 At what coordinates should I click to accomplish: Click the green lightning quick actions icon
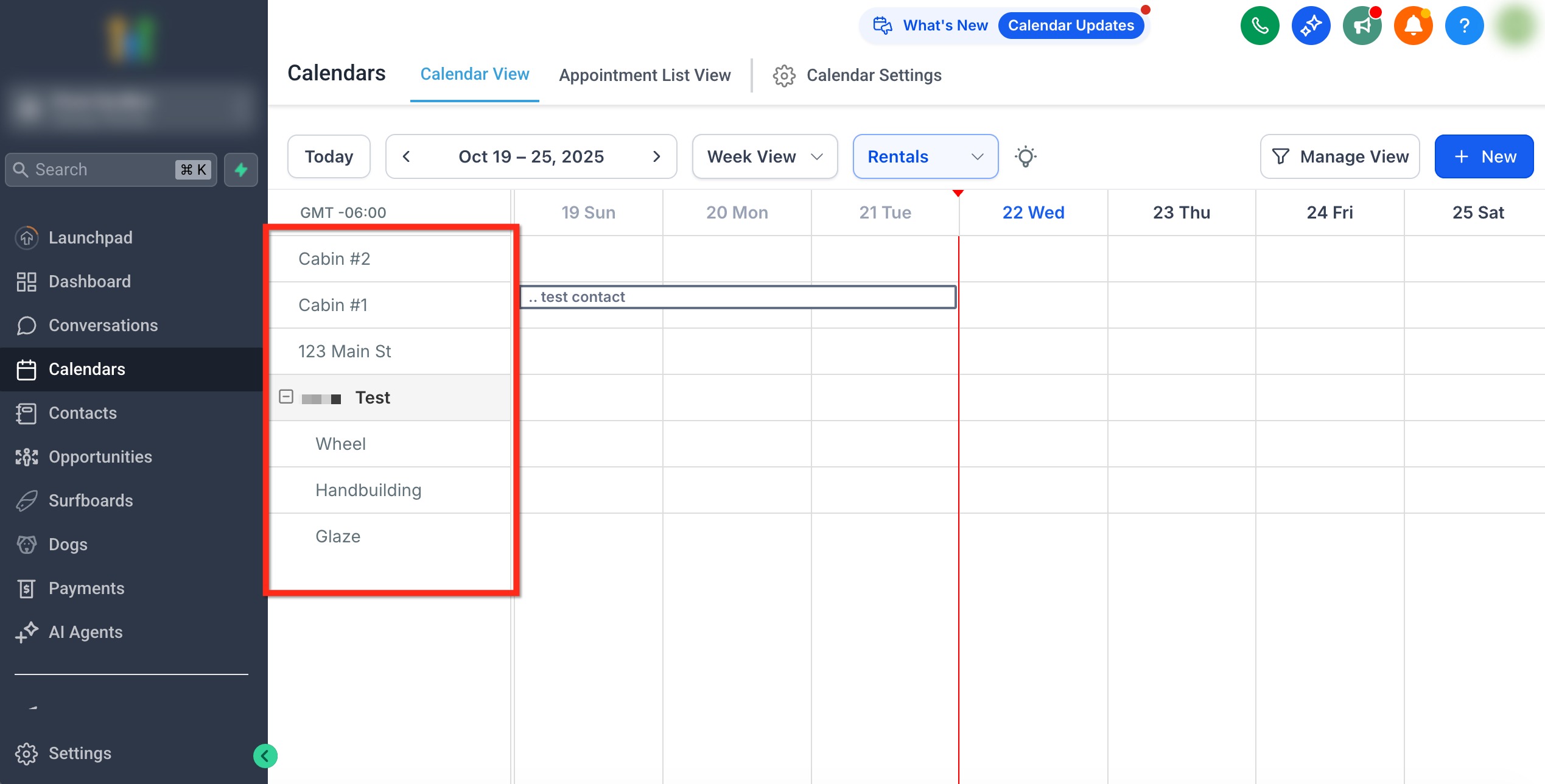[x=241, y=170]
